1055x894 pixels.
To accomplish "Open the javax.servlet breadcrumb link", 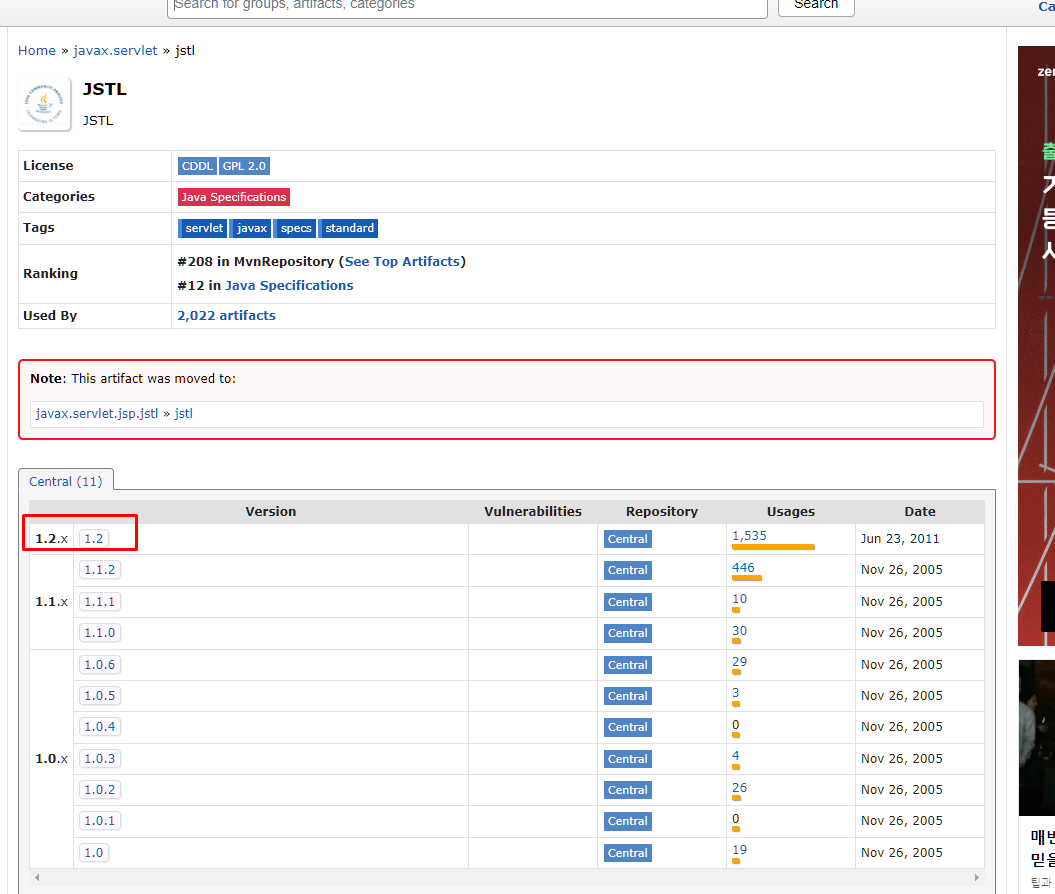I will tap(115, 50).
